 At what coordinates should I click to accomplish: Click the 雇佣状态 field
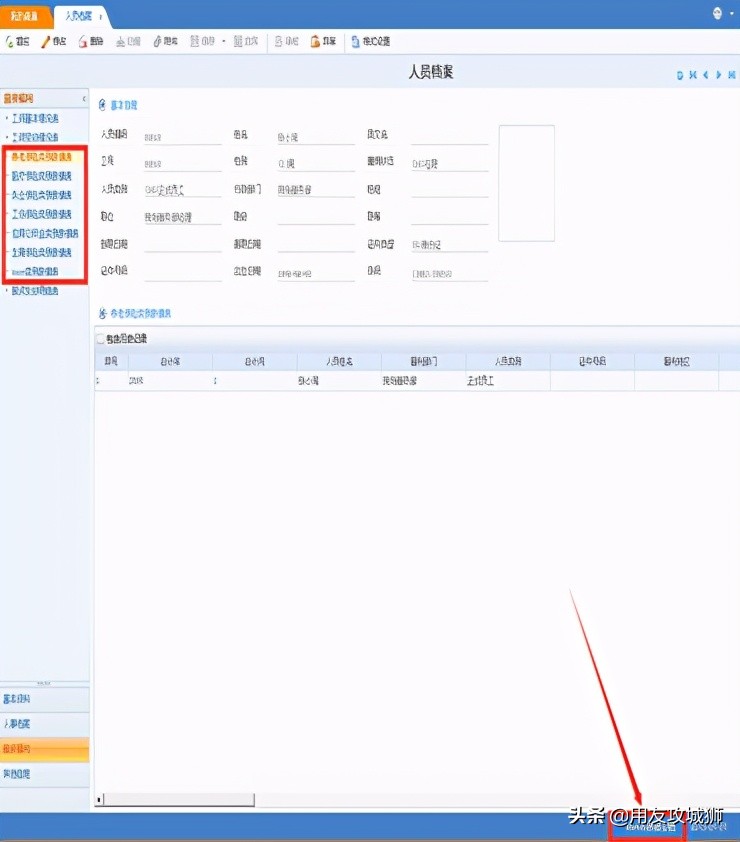tap(449, 163)
